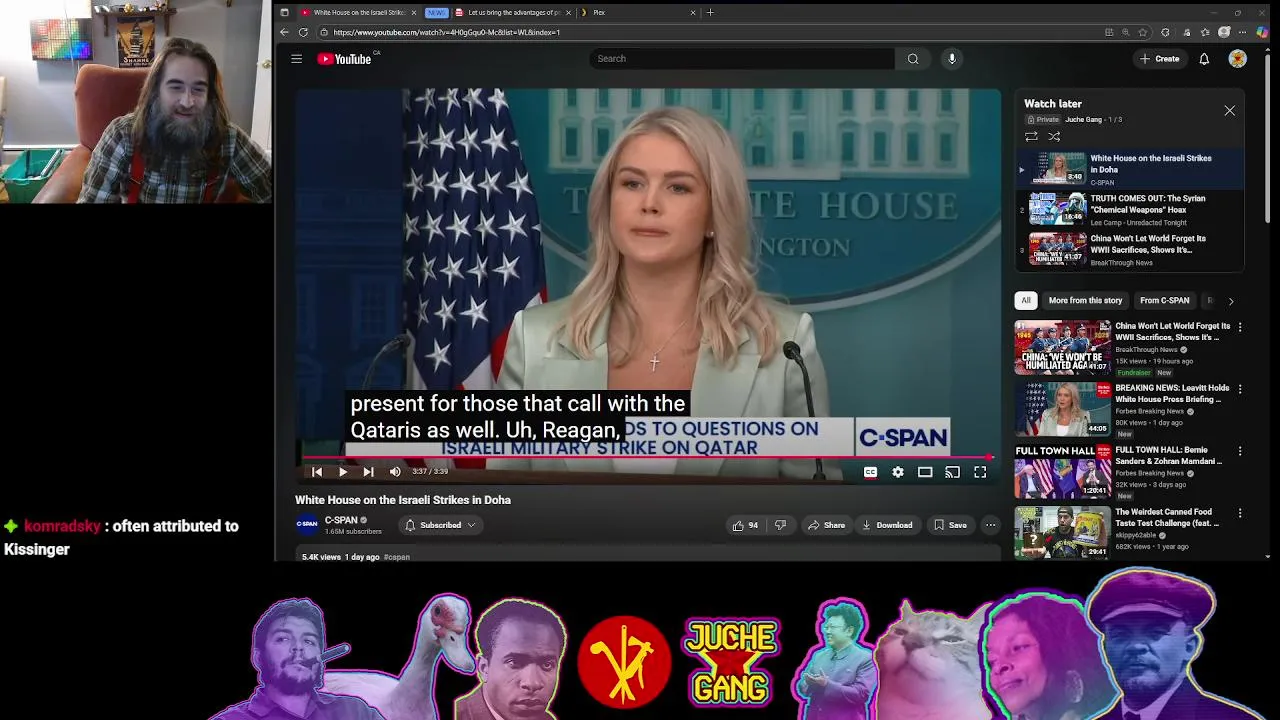Dislike the video with thumbs down
The image size is (1280, 720).
(781, 525)
